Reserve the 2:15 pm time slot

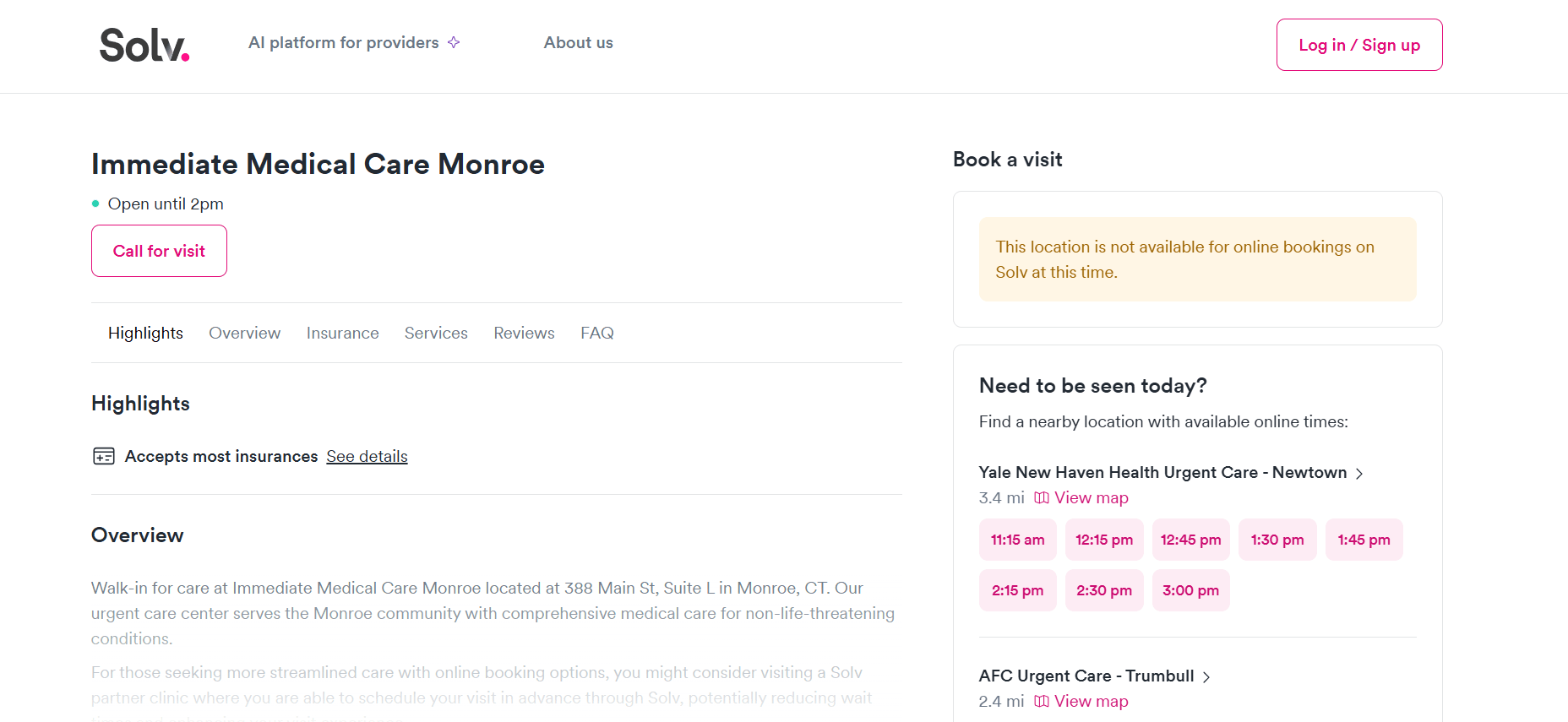click(x=1018, y=590)
